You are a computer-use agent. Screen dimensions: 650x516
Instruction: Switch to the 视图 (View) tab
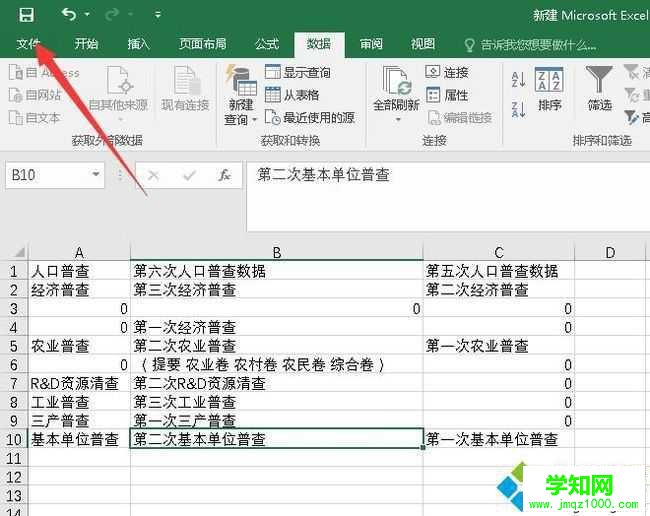click(423, 44)
